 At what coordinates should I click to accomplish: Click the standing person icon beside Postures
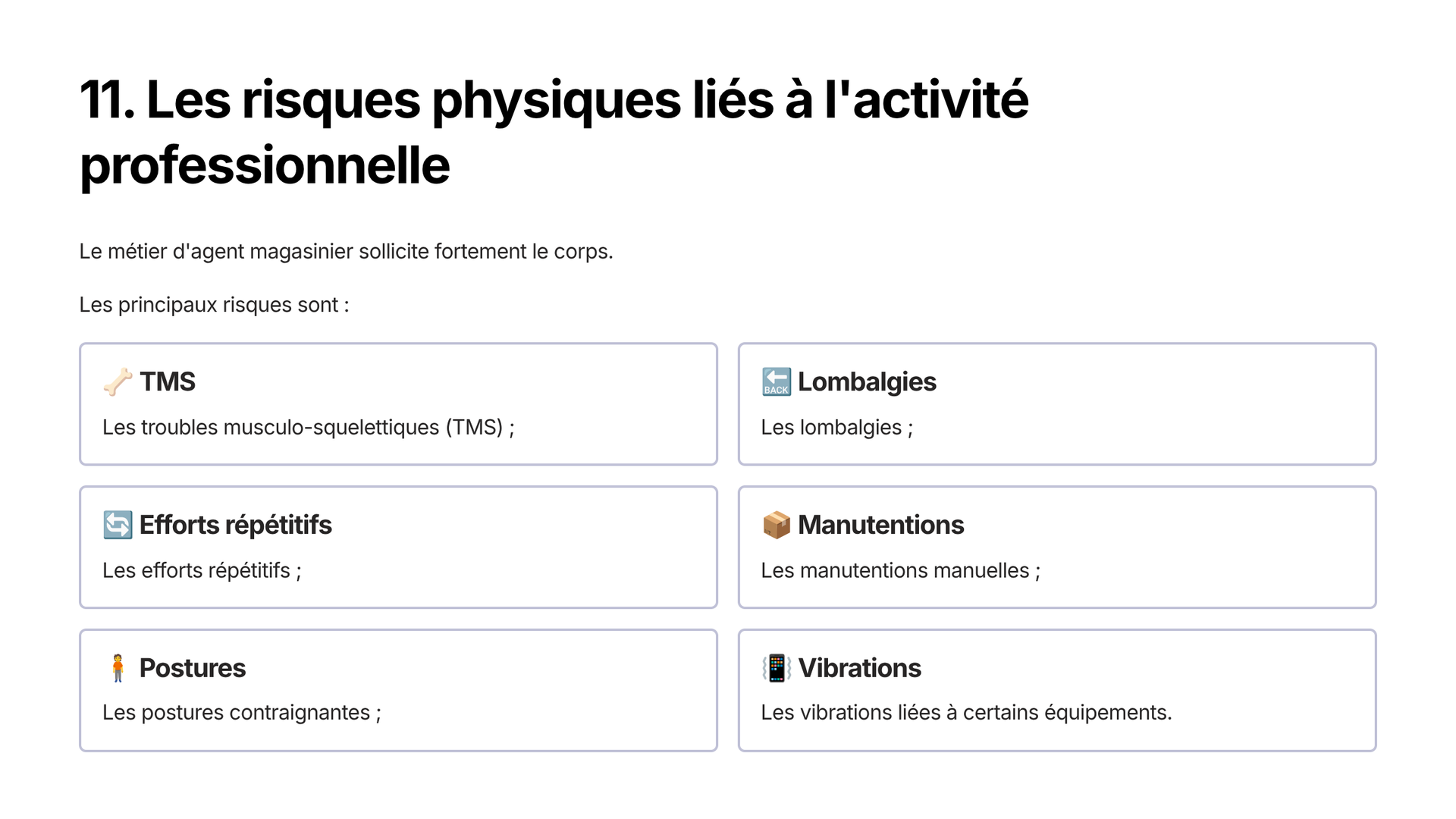coord(118,668)
